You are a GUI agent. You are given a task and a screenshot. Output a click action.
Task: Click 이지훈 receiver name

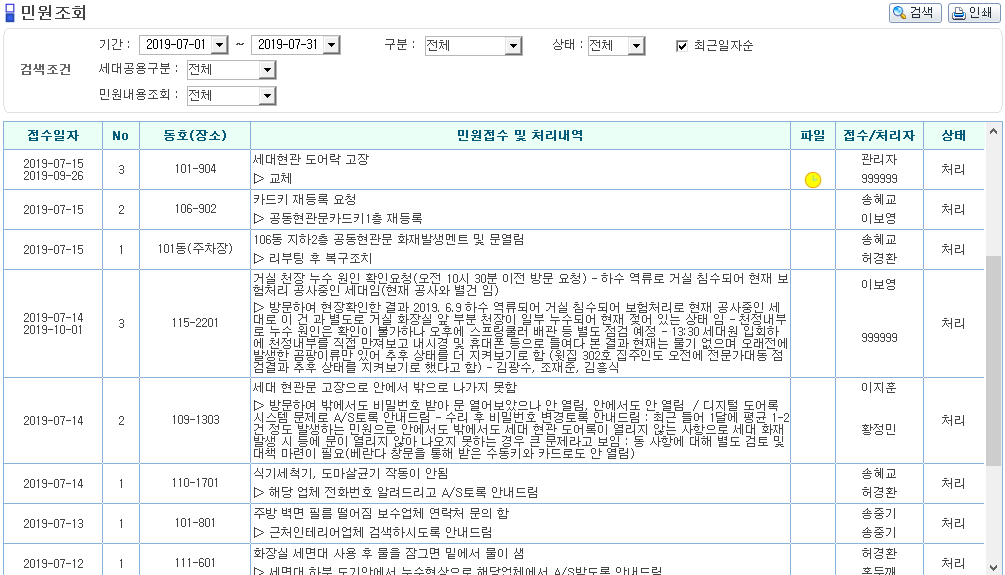[879, 387]
